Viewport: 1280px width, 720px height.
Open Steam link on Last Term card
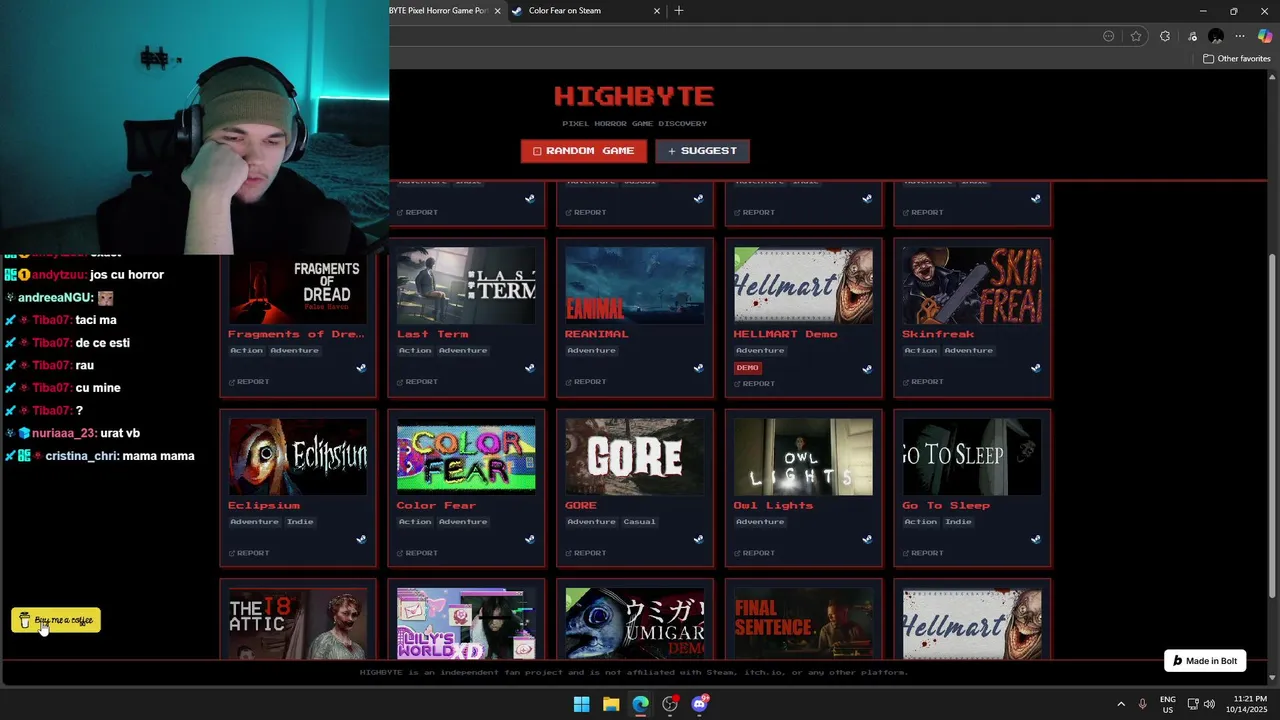[530, 368]
